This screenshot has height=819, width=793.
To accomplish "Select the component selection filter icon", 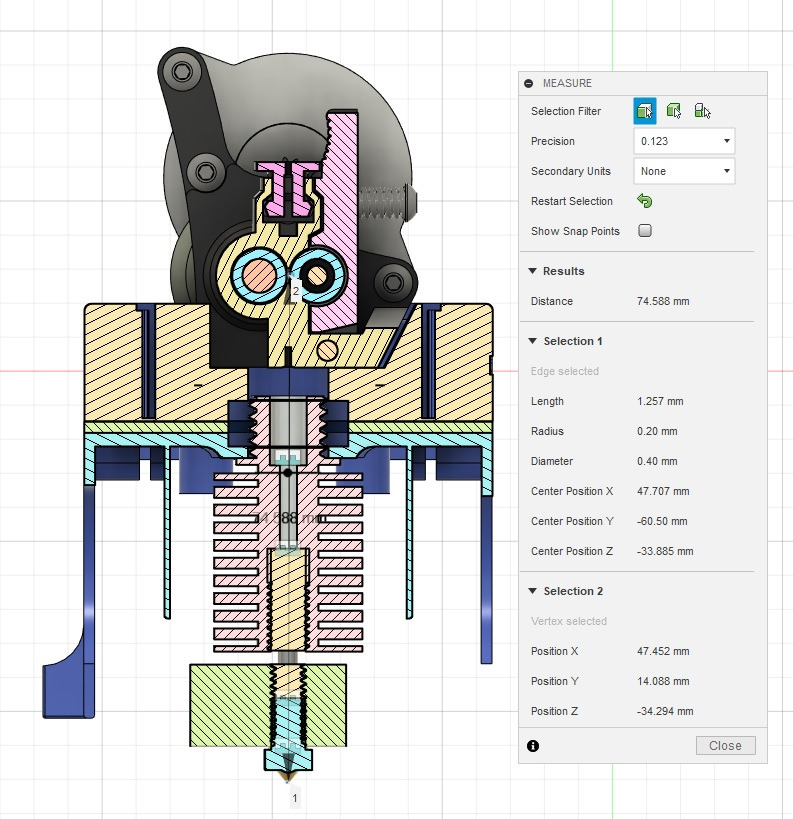I will [x=702, y=111].
